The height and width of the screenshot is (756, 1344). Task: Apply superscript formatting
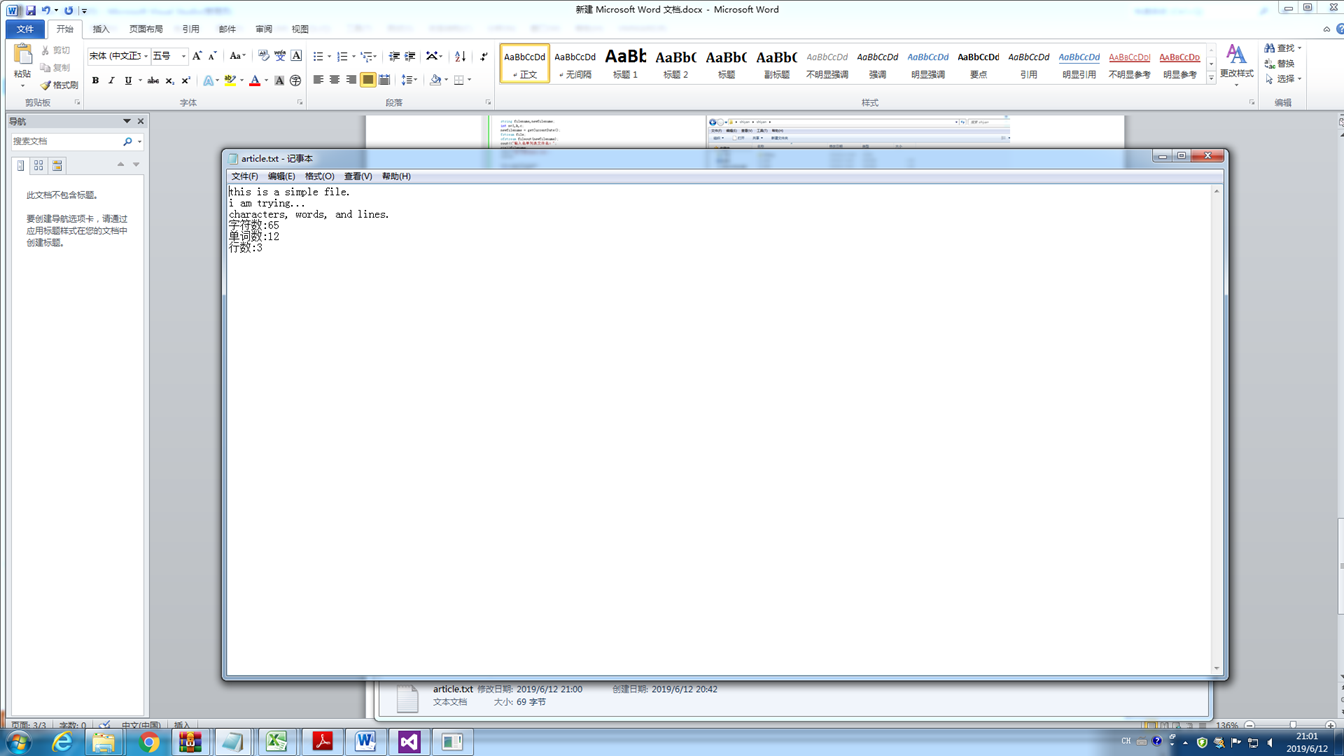(185, 80)
